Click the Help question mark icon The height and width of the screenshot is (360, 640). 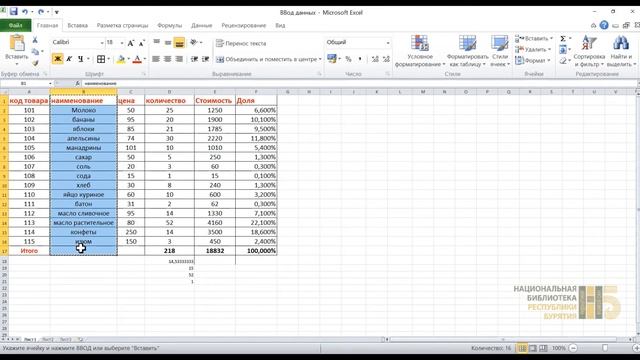604,25
